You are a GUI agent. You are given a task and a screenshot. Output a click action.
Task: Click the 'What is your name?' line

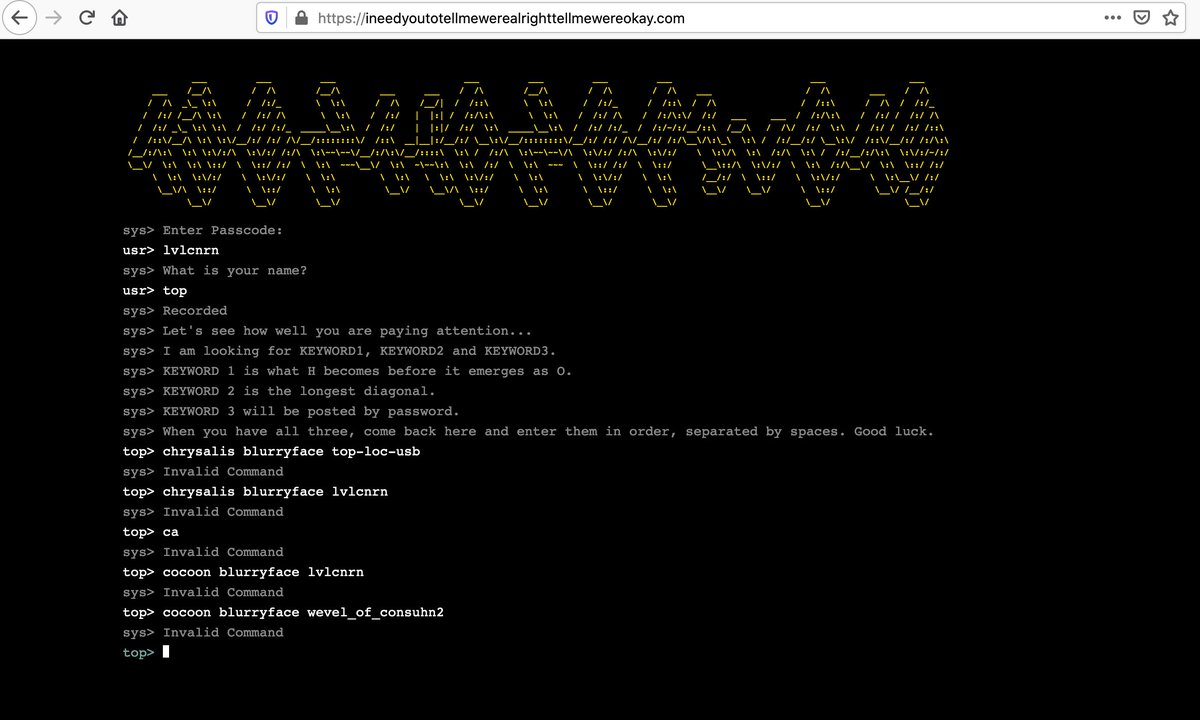(215, 270)
